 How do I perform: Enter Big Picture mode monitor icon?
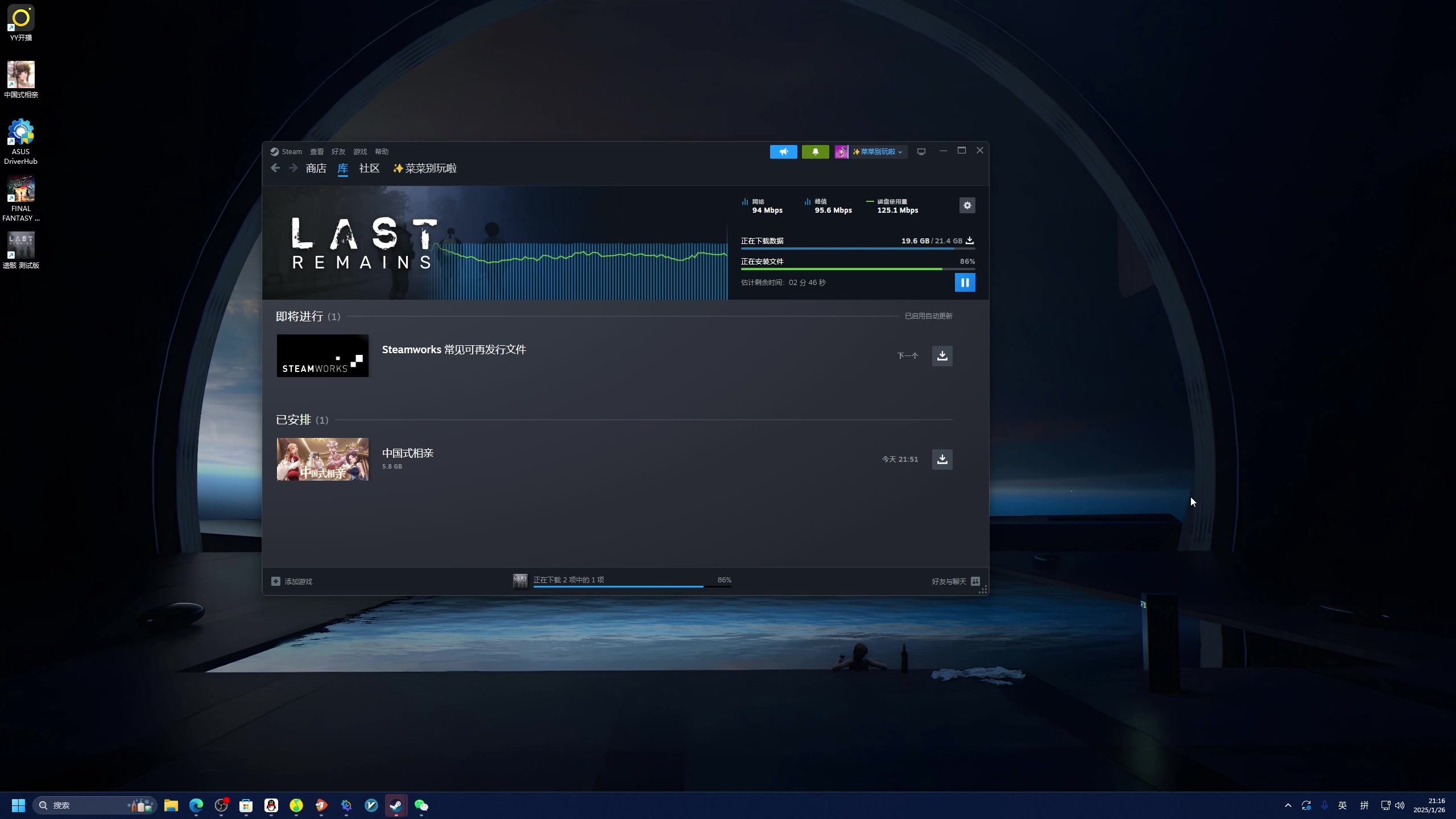(x=921, y=151)
